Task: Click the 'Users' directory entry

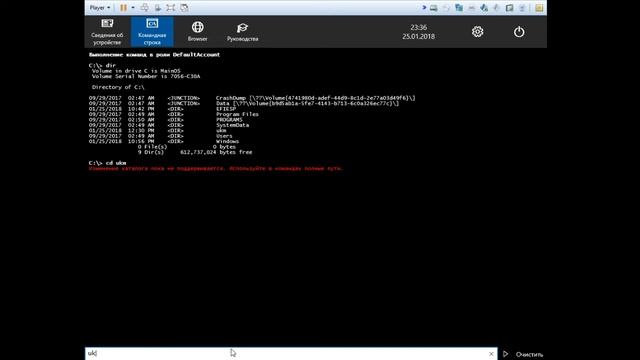Action: (x=224, y=136)
